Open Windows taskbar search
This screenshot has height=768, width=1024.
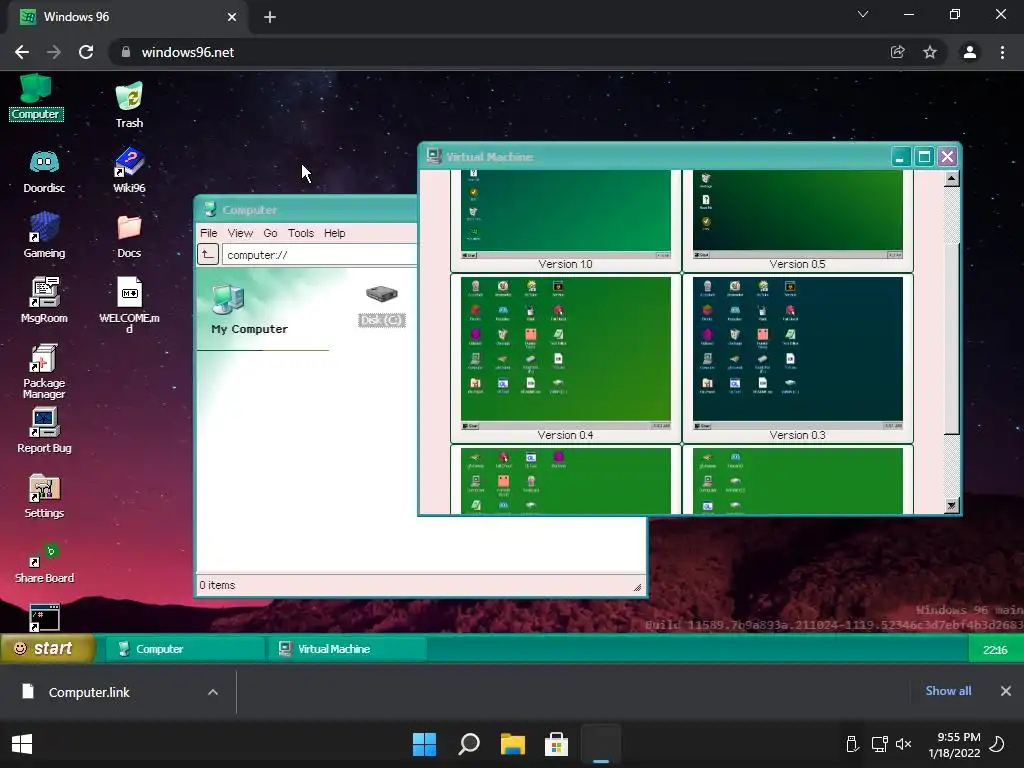469,744
